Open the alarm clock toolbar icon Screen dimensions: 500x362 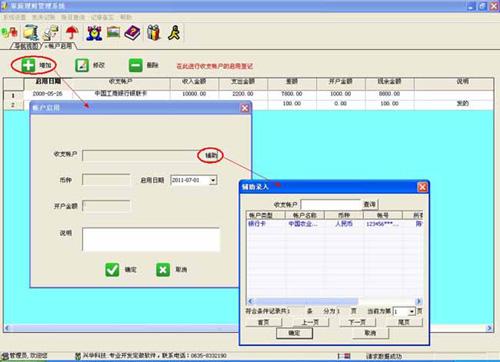coord(94,33)
